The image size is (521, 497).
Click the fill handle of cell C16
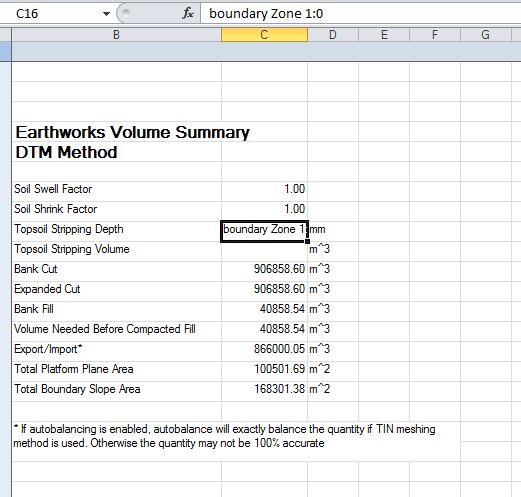point(307,241)
